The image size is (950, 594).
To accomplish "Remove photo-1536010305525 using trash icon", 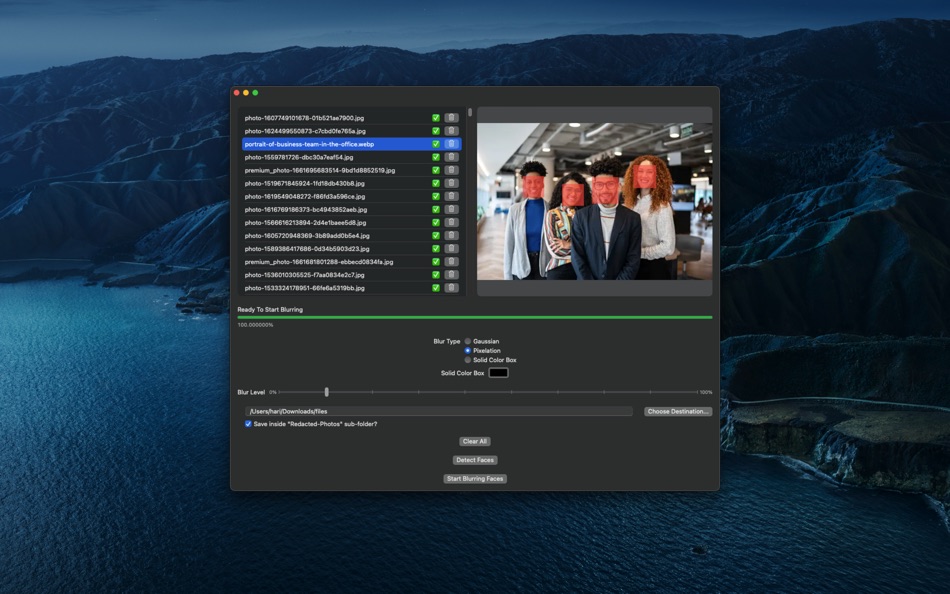I will [451, 274].
